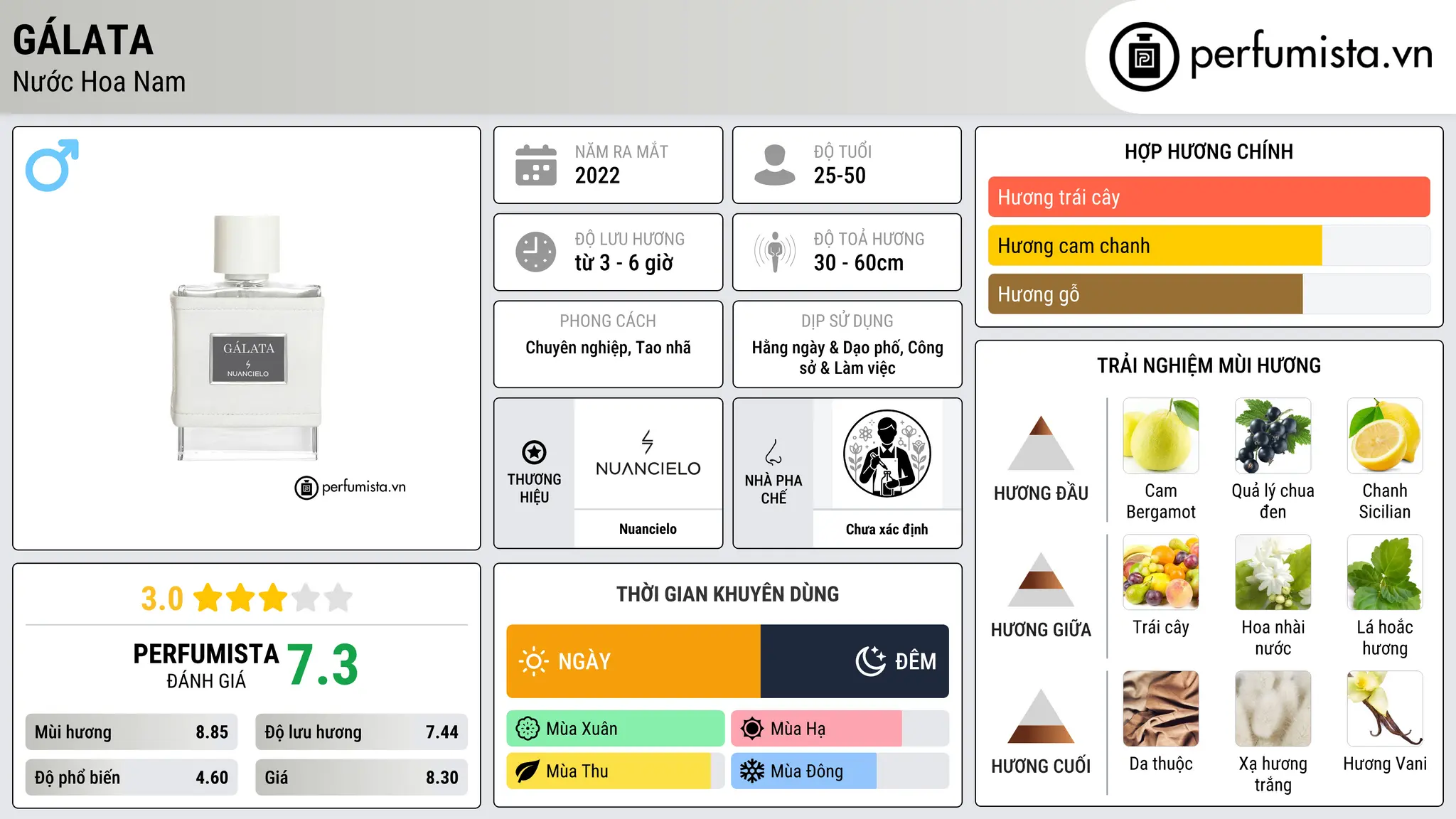Click the Hương cuối pyramid icon
The width and height of the screenshot is (1456, 819).
click(1041, 716)
